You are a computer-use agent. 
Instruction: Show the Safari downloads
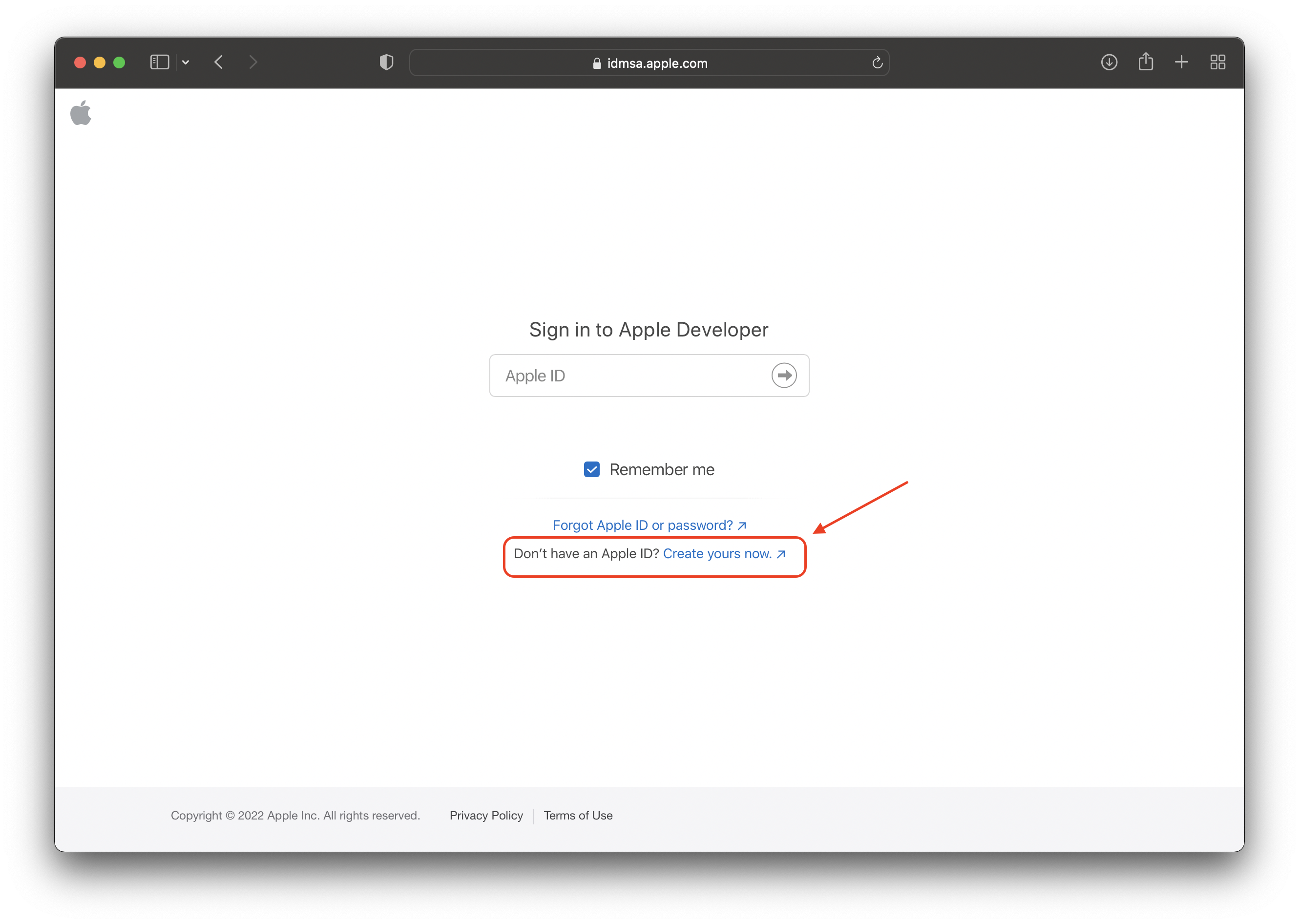(x=1109, y=62)
